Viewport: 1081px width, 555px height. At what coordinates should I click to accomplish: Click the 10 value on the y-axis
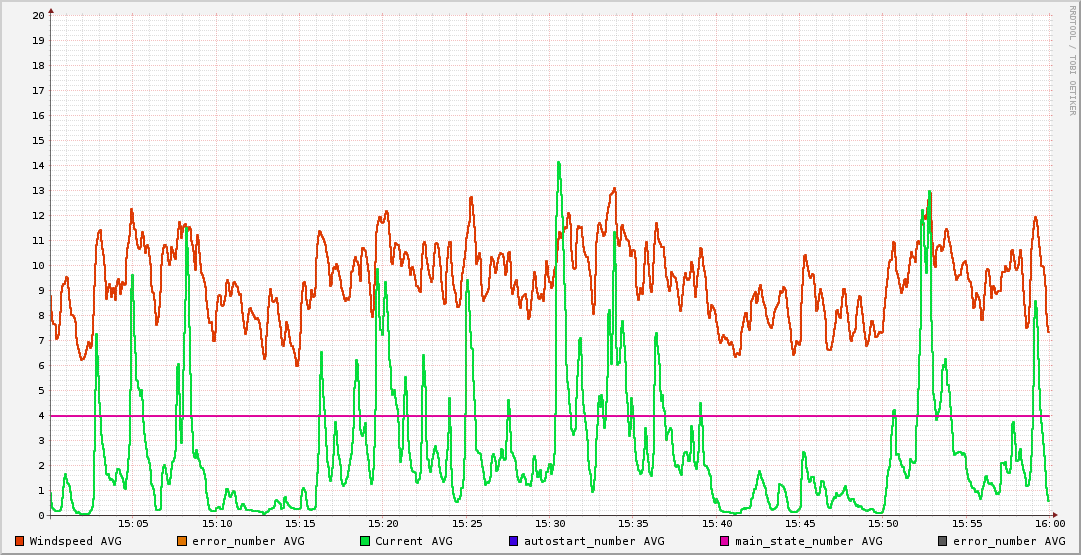click(38, 266)
